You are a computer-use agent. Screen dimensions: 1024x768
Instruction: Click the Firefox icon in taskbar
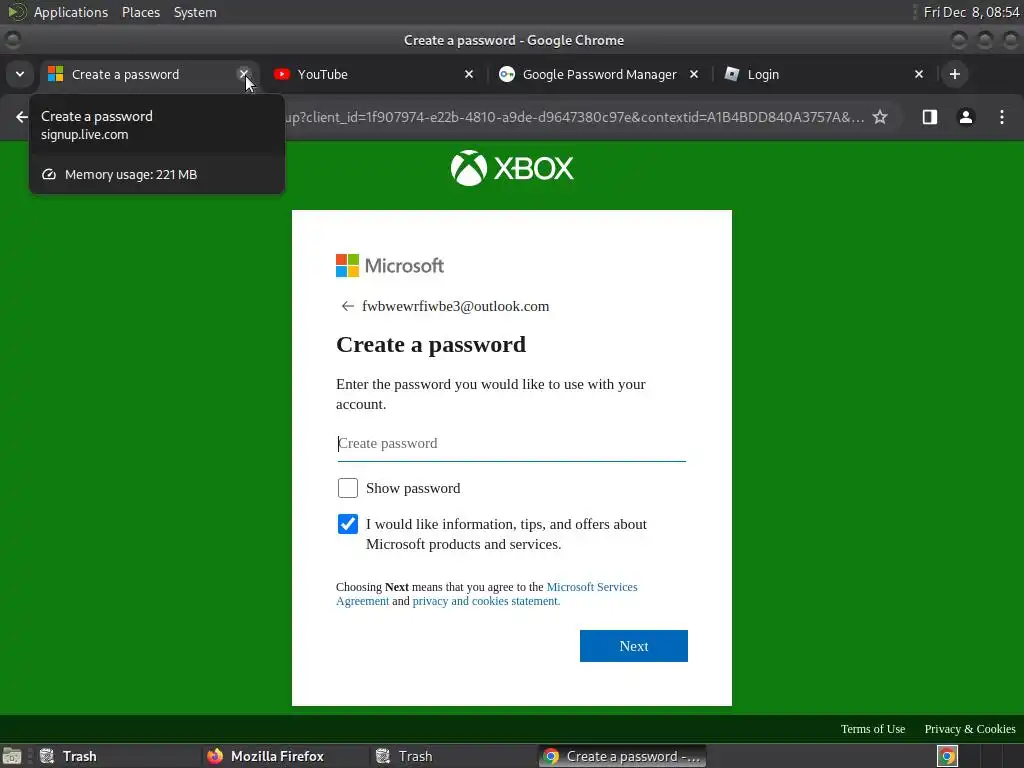(215, 756)
